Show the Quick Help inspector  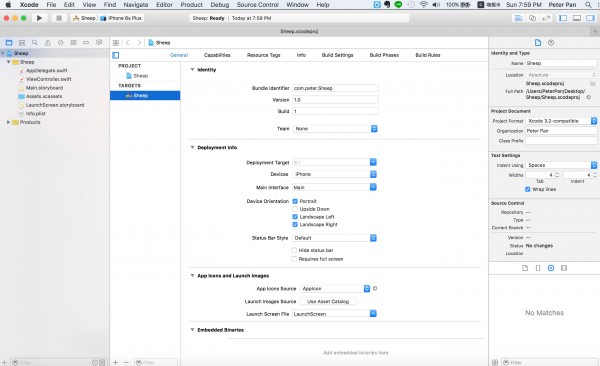[x=551, y=42]
